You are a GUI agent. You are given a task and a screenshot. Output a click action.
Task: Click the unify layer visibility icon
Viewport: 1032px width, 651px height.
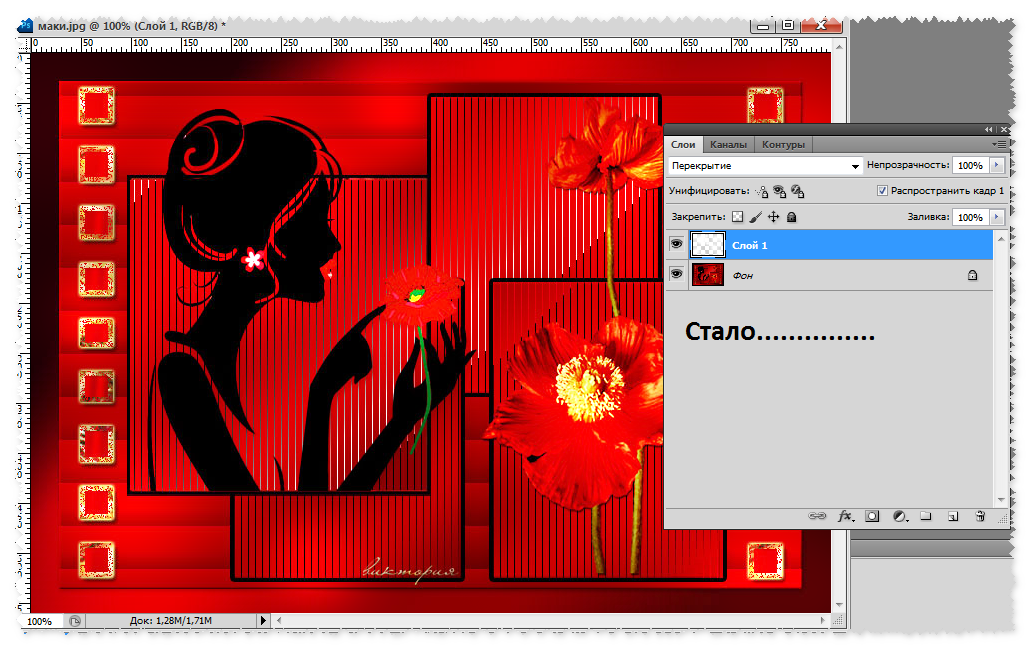pos(780,192)
